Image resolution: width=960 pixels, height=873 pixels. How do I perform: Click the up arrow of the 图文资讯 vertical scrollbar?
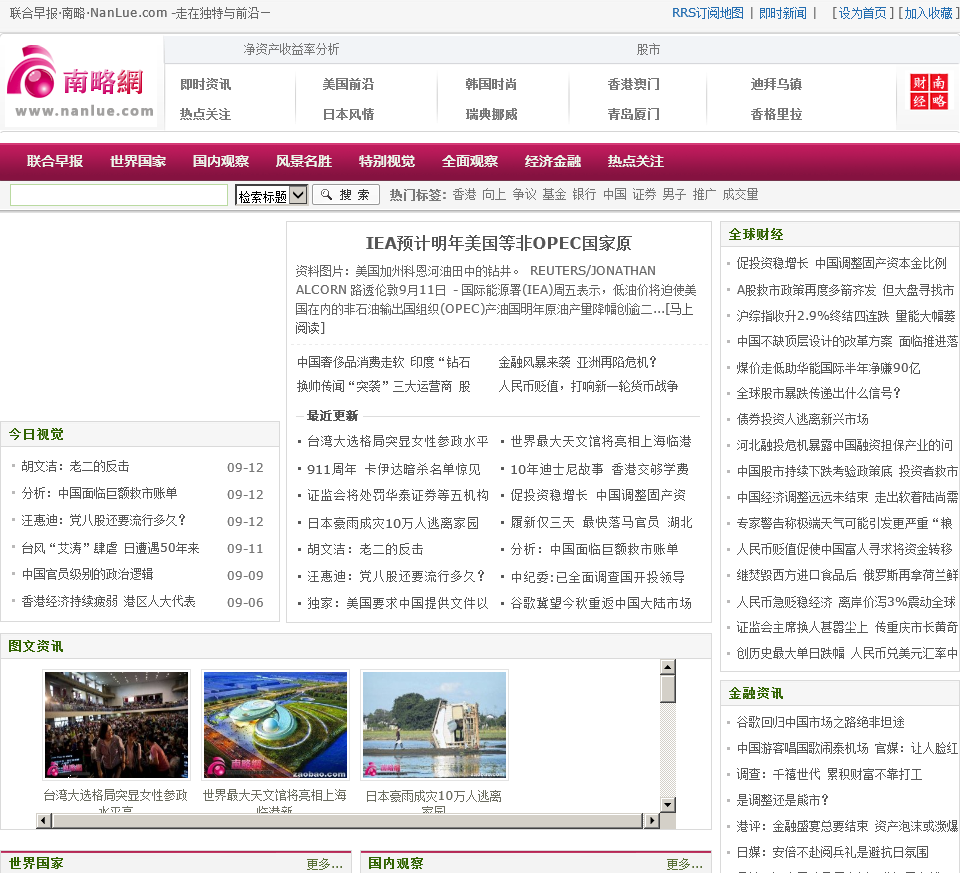coord(668,667)
